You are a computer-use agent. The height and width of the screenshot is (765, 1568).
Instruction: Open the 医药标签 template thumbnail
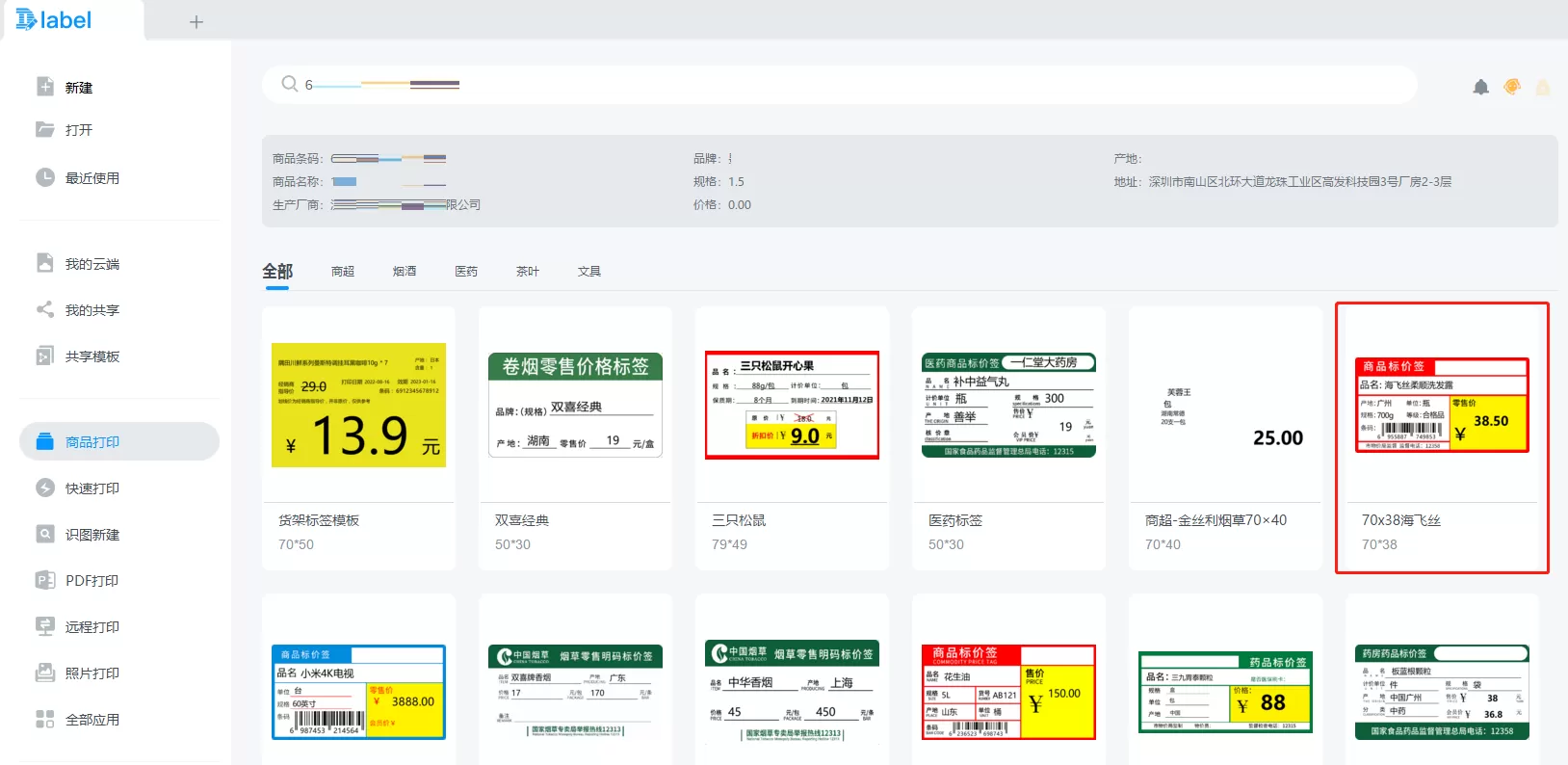1008,405
